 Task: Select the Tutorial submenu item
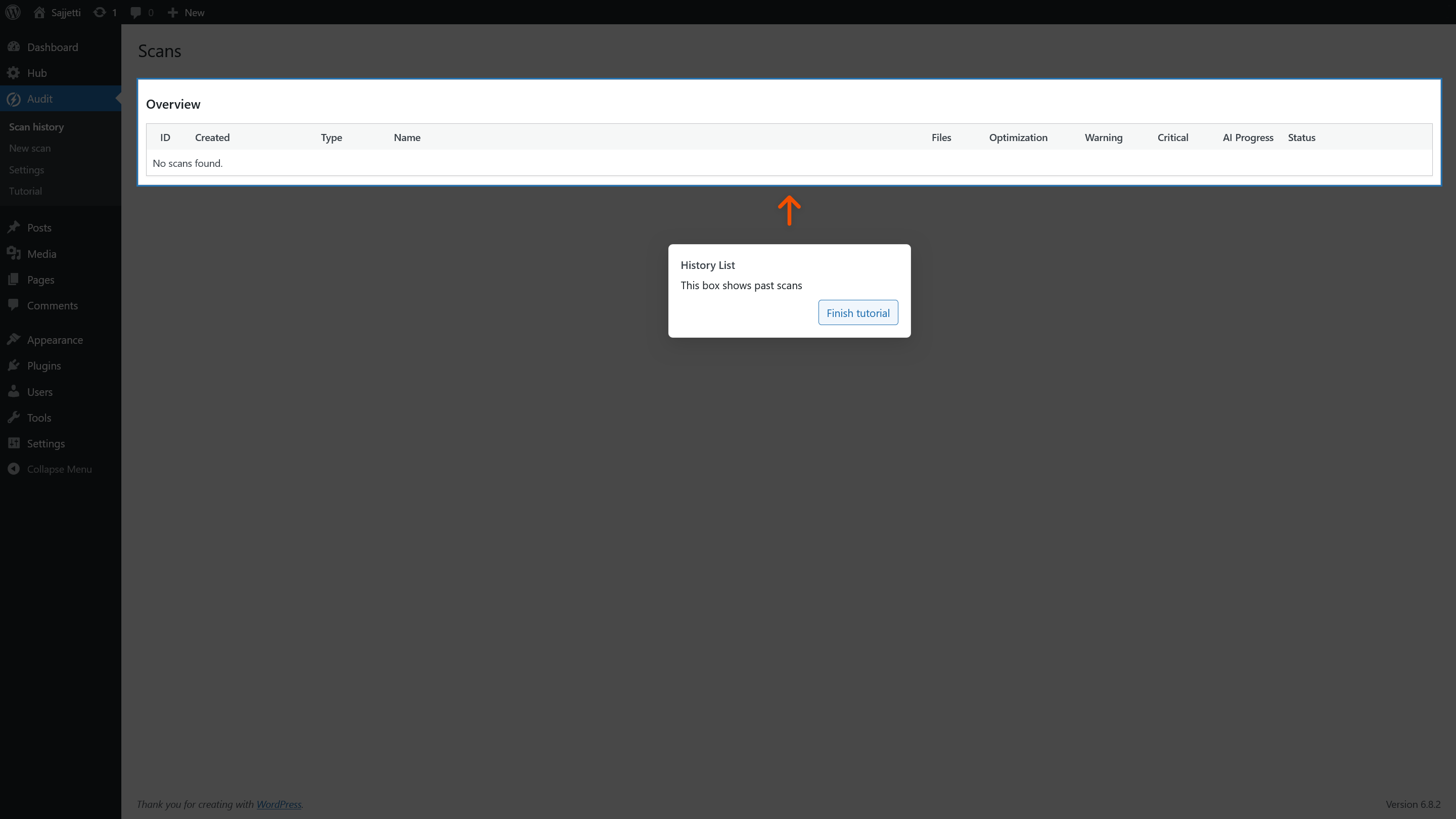(x=25, y=191)
